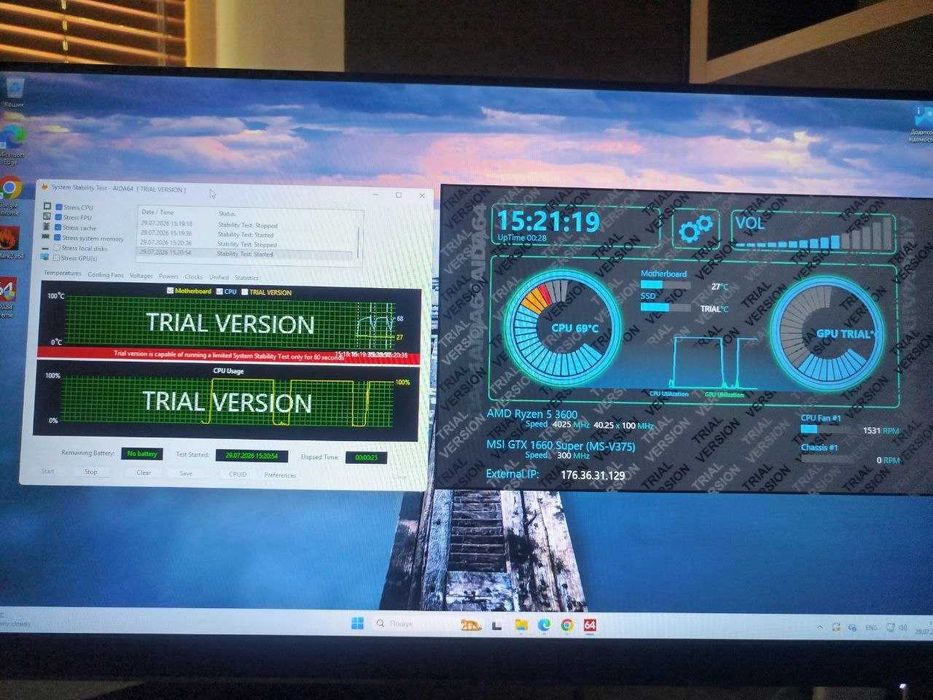Click the Stress CPU chip icon
This screenshot has height=700, width=933.
[47, 207]
